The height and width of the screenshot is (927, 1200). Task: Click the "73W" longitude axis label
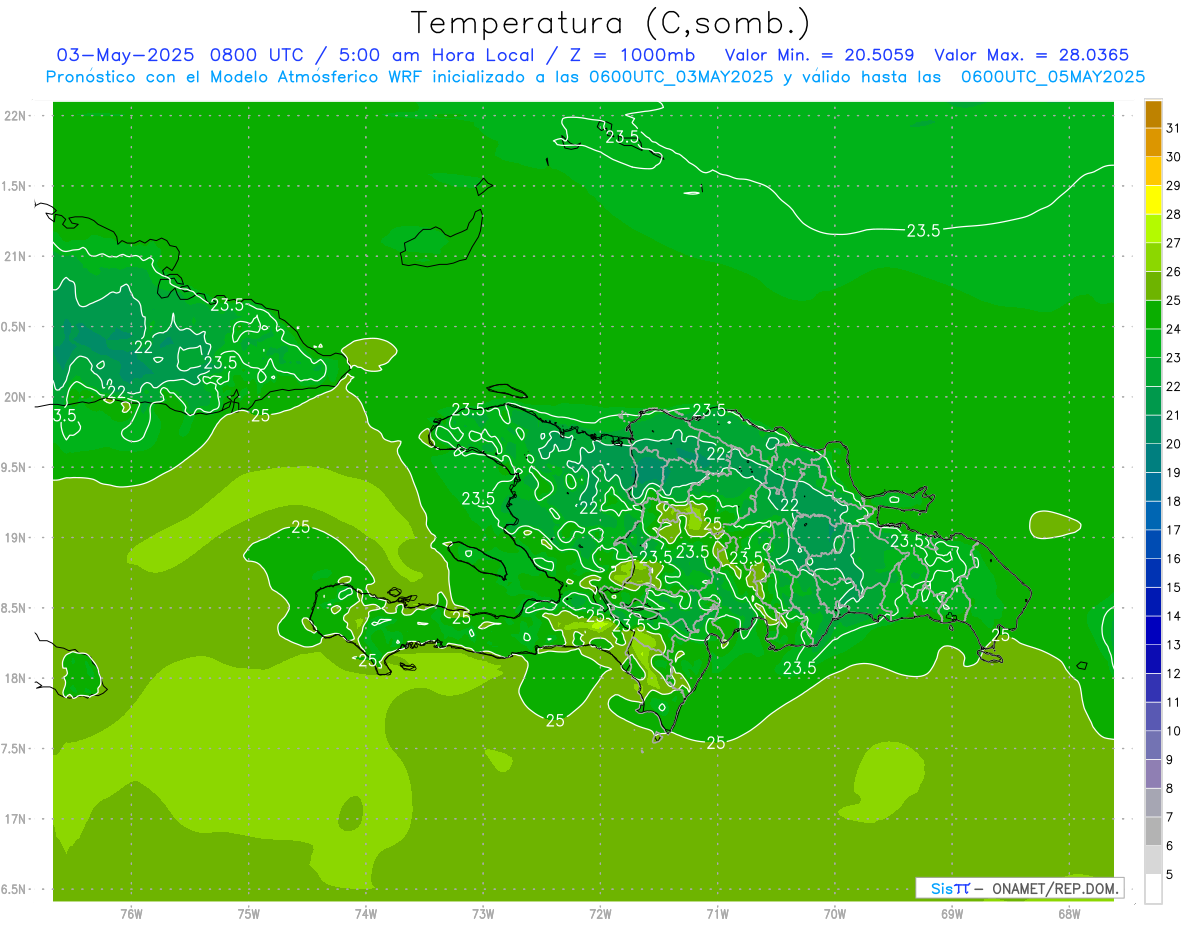coord(483,914)
